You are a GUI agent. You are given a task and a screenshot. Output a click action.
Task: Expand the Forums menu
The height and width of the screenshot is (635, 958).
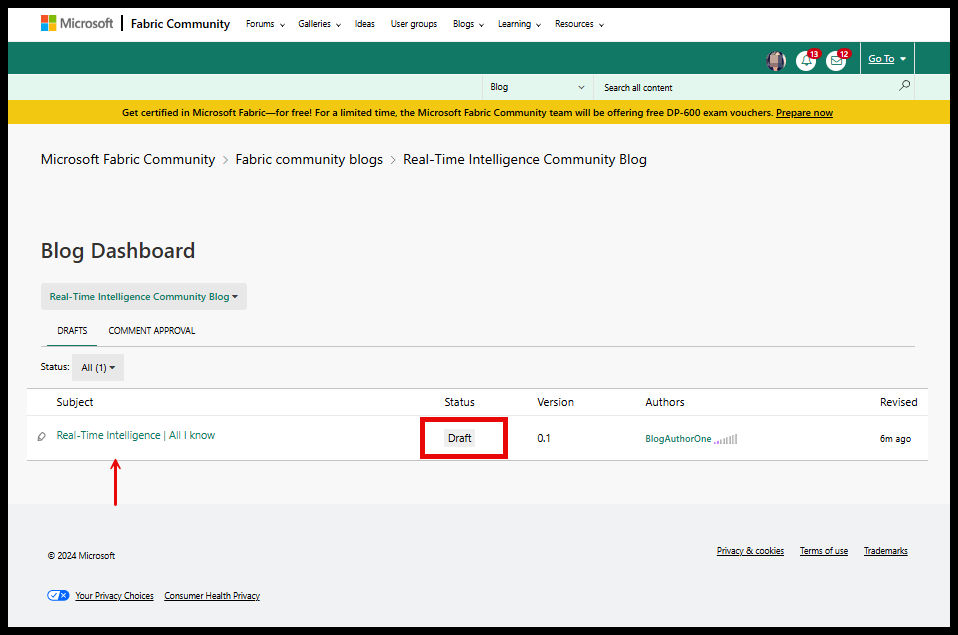[x=265, y=24]
